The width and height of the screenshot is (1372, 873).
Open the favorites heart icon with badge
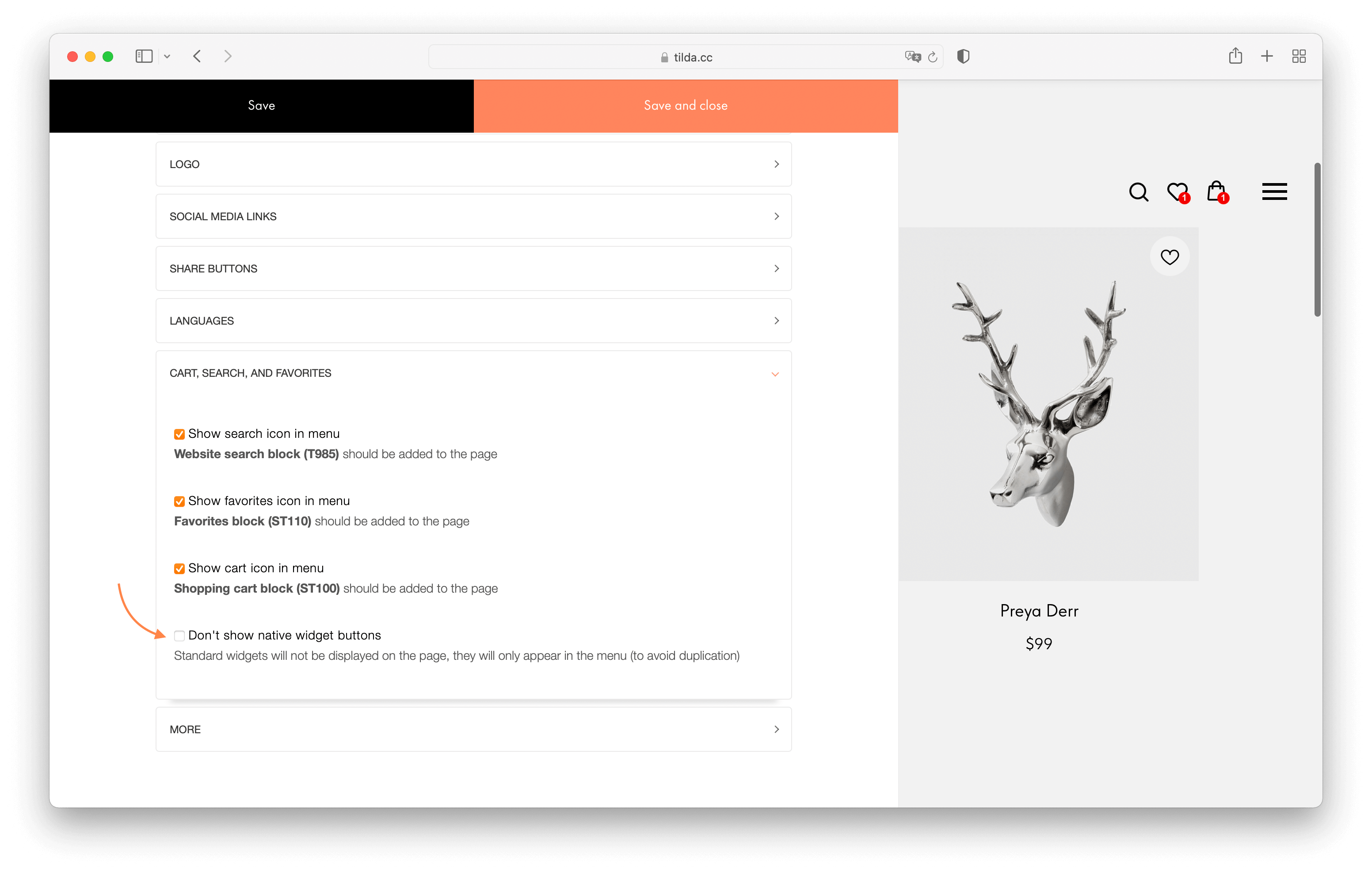tap(1177, 192)
